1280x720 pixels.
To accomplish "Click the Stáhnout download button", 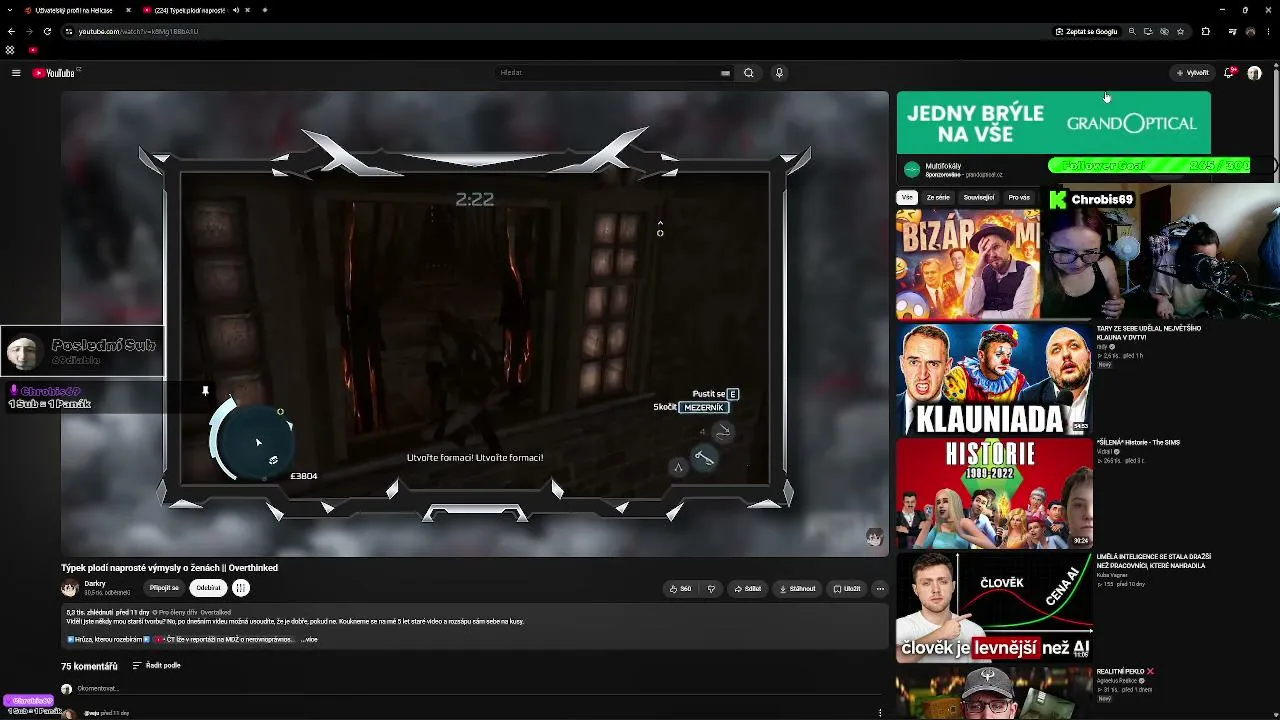I will 798,589.
